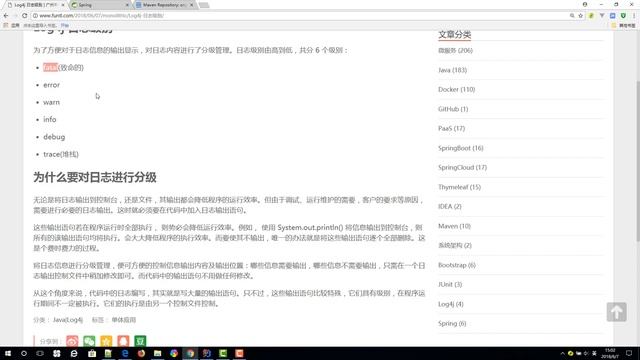Screen dimensions: 640x360
Task: Open the Bootstrap (6) category
Action: point(457,265)
